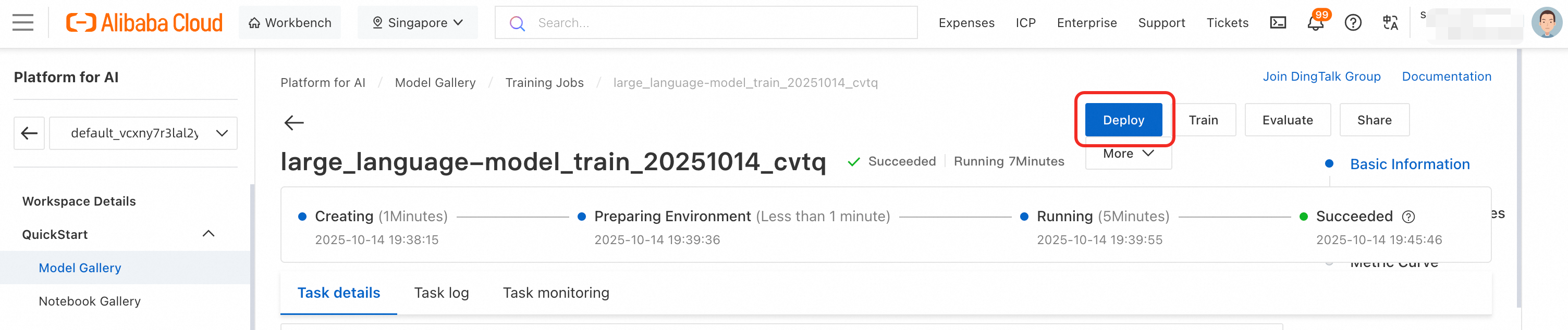Screen dimensions: 1568x330
Task: Click the Succeeded status help icon
Action: pos(1408,217)
